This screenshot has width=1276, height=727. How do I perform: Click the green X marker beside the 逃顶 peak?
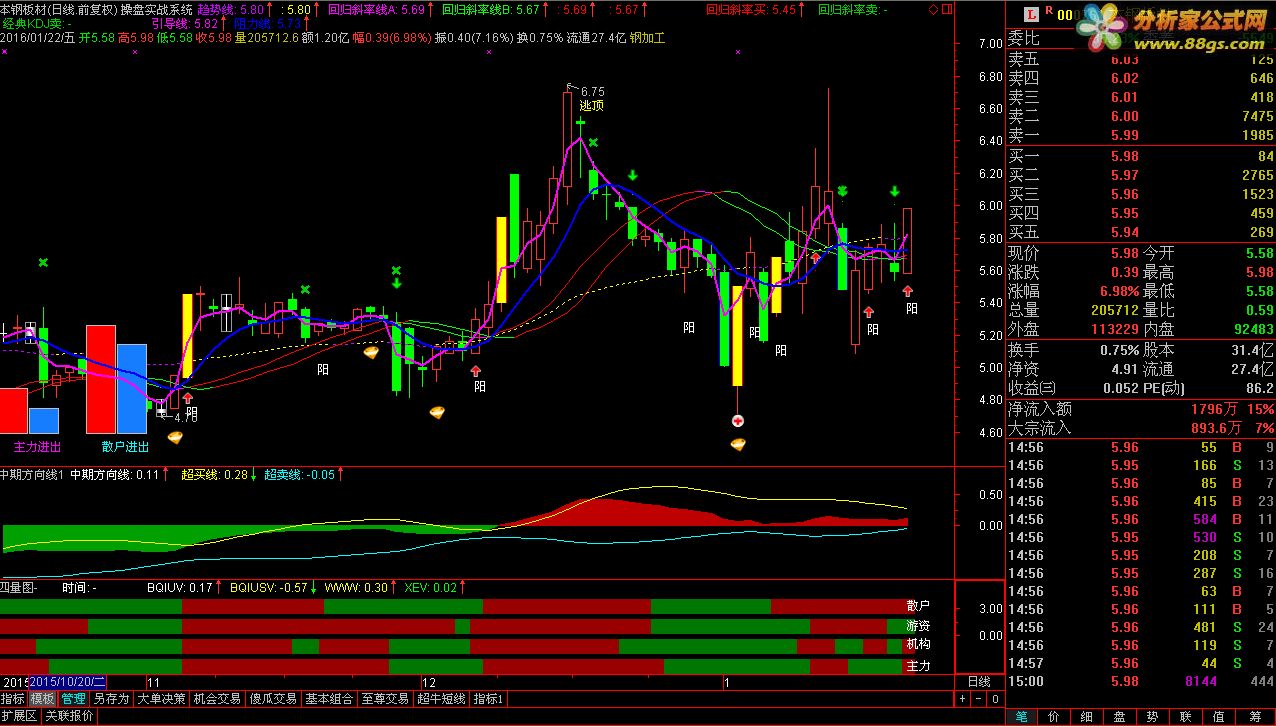tap(593, 143)
